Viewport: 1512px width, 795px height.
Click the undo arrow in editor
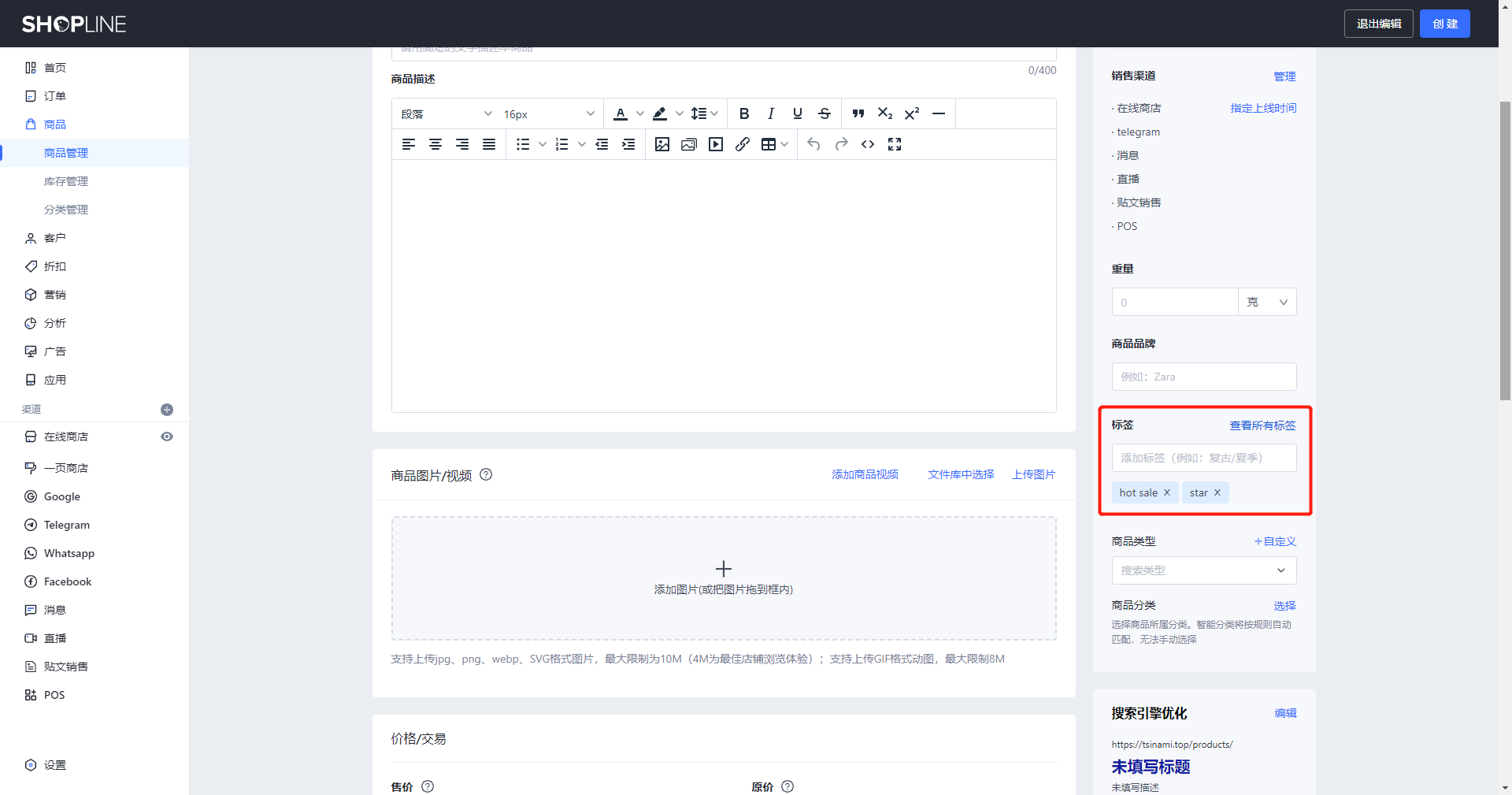click(x=814, y=144)
